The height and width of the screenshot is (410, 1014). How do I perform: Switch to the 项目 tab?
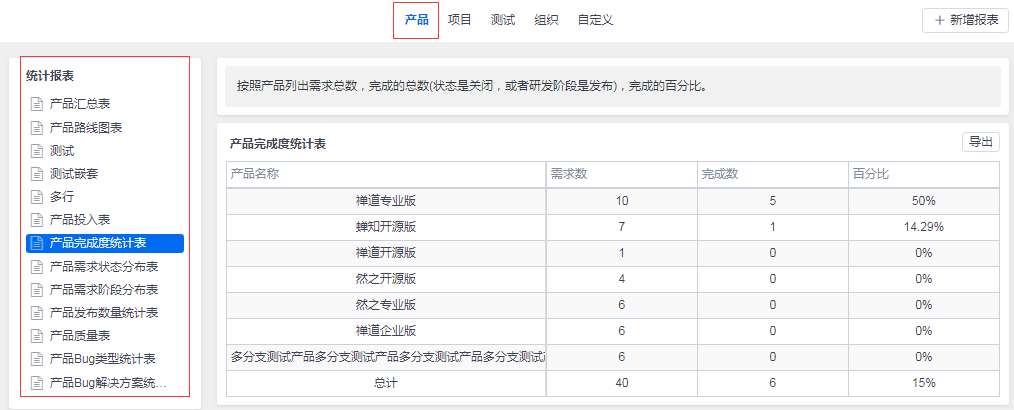pyautogui.click(x=460, y=20)
